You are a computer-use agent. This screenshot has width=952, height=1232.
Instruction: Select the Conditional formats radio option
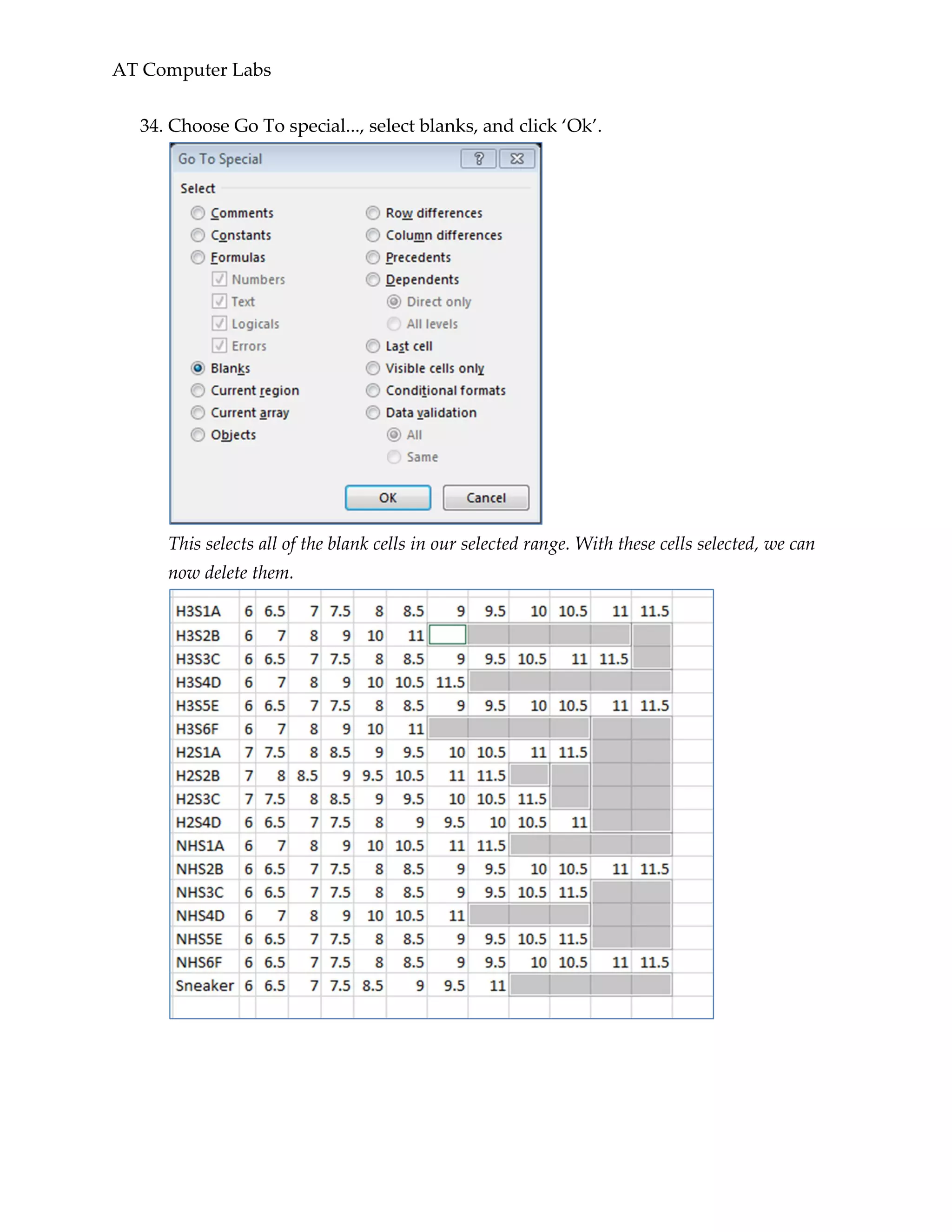click(x=373, y=391)
